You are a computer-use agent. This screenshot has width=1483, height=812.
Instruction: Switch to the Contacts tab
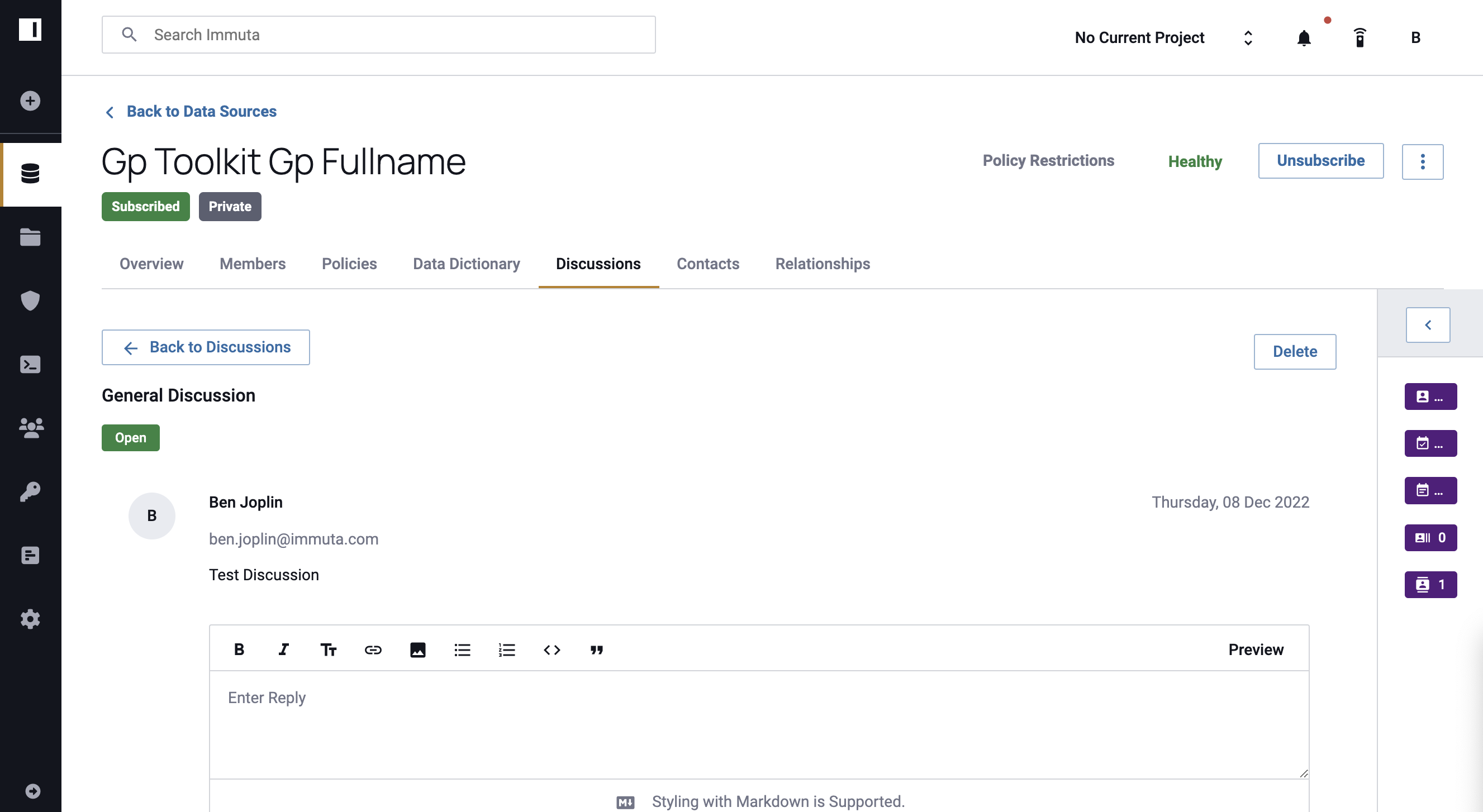pos(708,264)
